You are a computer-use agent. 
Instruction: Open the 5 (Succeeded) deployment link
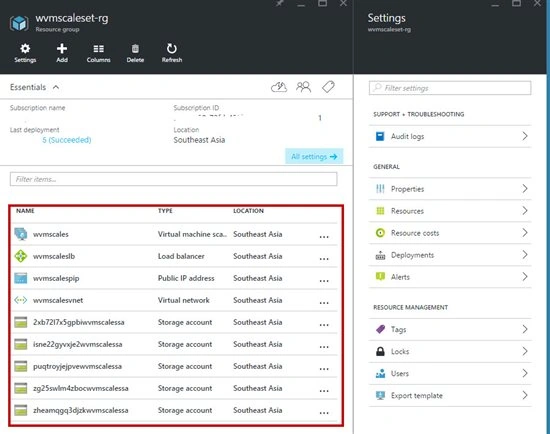[x=67, y=140]
